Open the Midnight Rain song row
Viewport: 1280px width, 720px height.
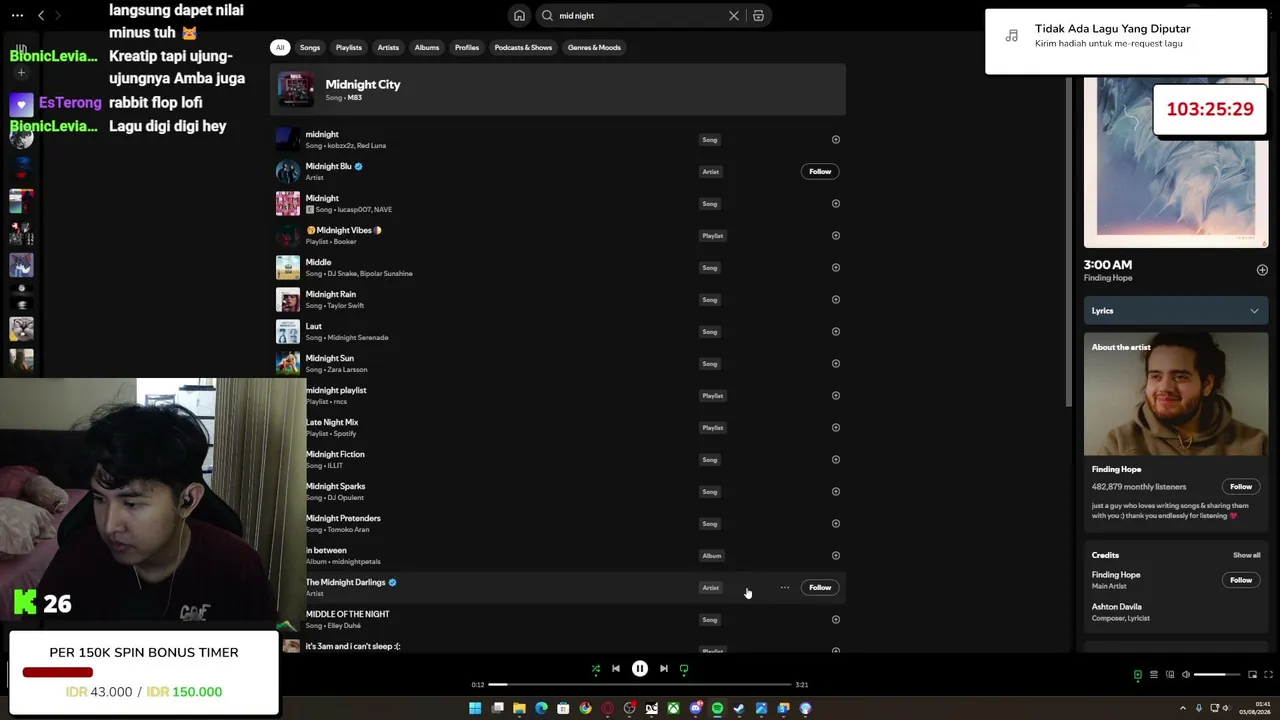(558, 300)
